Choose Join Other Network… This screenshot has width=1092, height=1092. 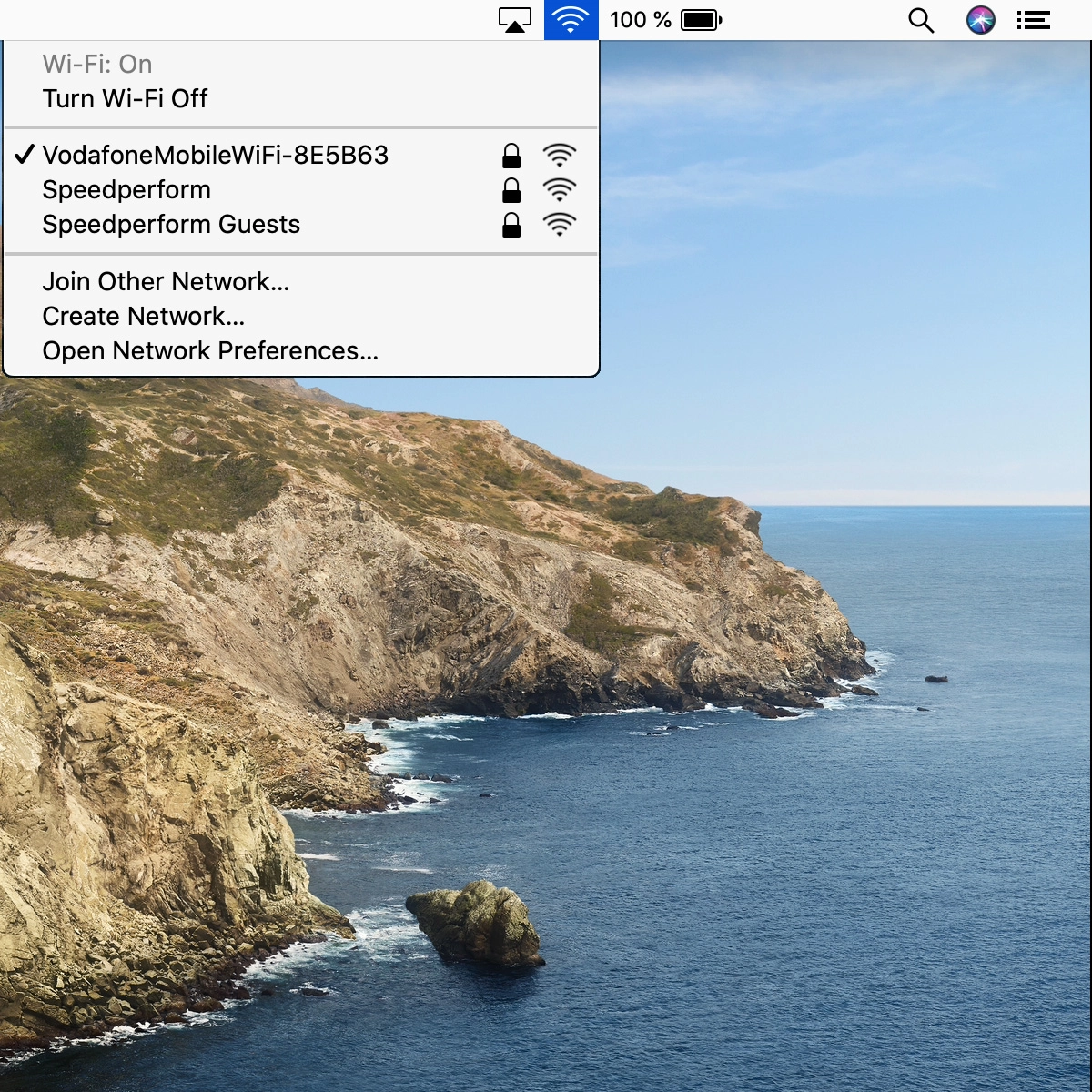coord(166,282)
